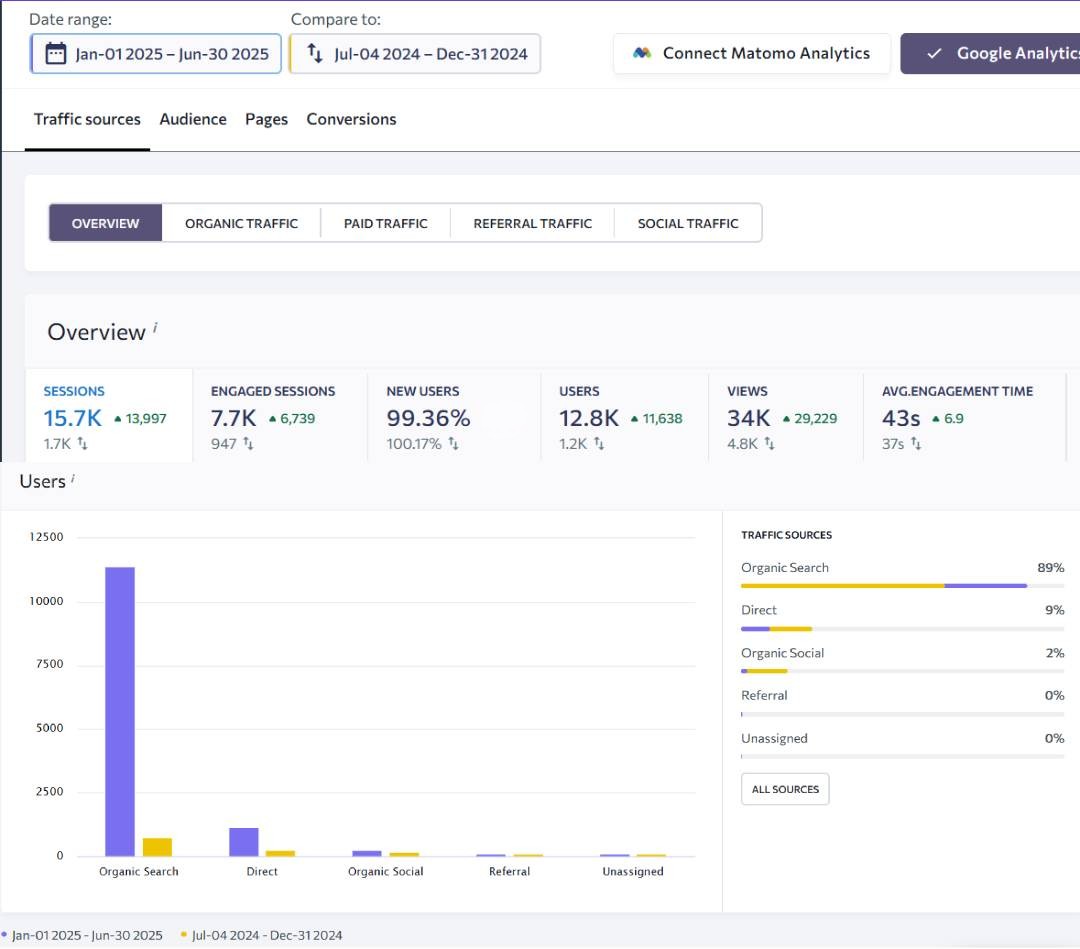Click the Matomo Analytics logo icon
Screen dimensions: 1080x949
tap(642, 54)
